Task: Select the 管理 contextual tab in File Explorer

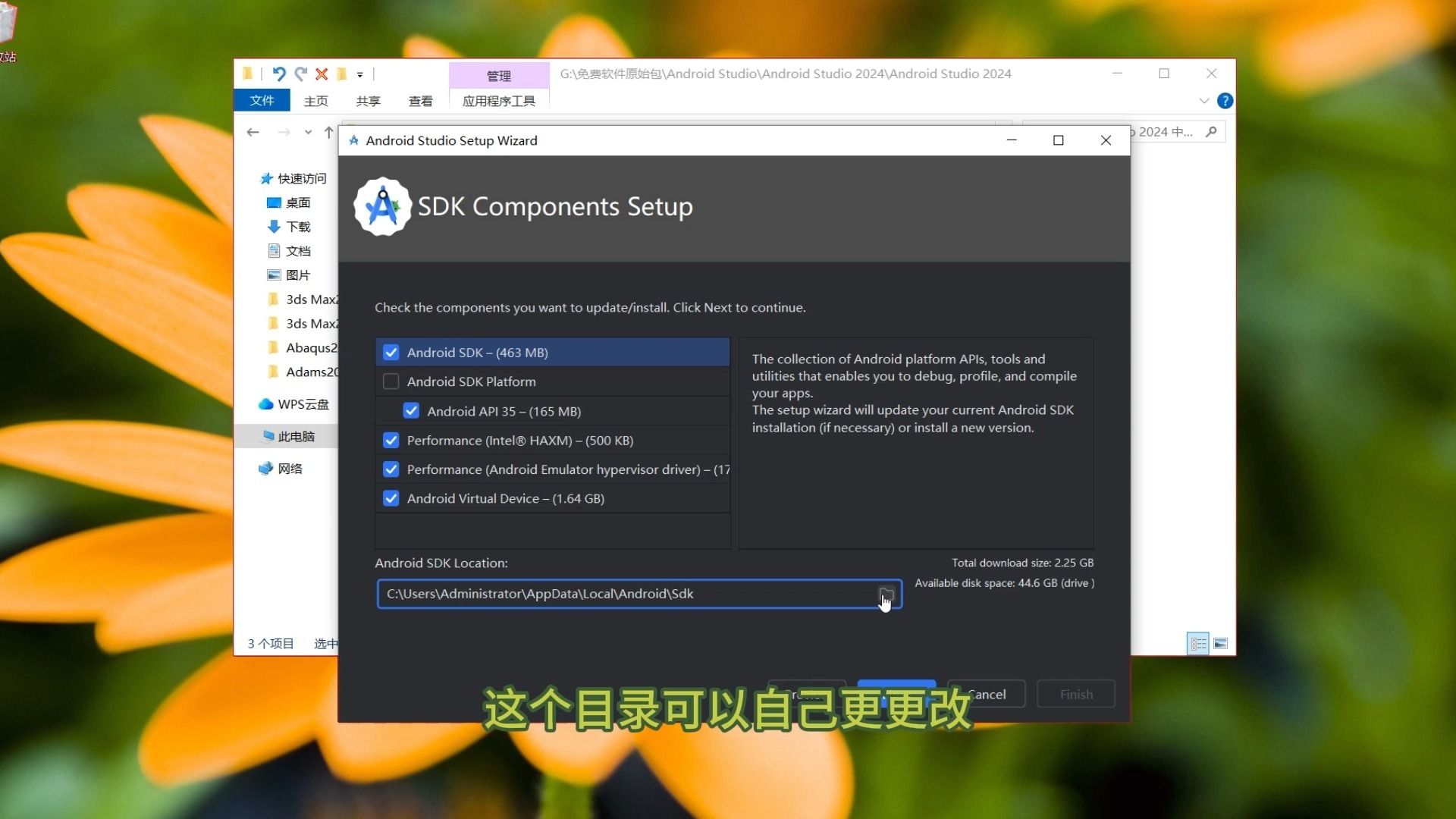Action: click(499, 76)
